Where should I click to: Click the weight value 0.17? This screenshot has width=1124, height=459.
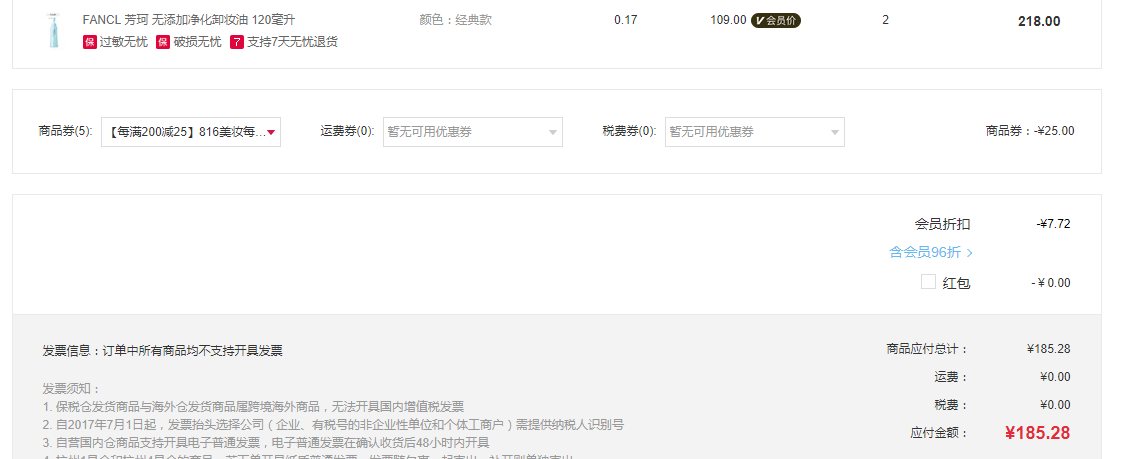pos(626,20)
